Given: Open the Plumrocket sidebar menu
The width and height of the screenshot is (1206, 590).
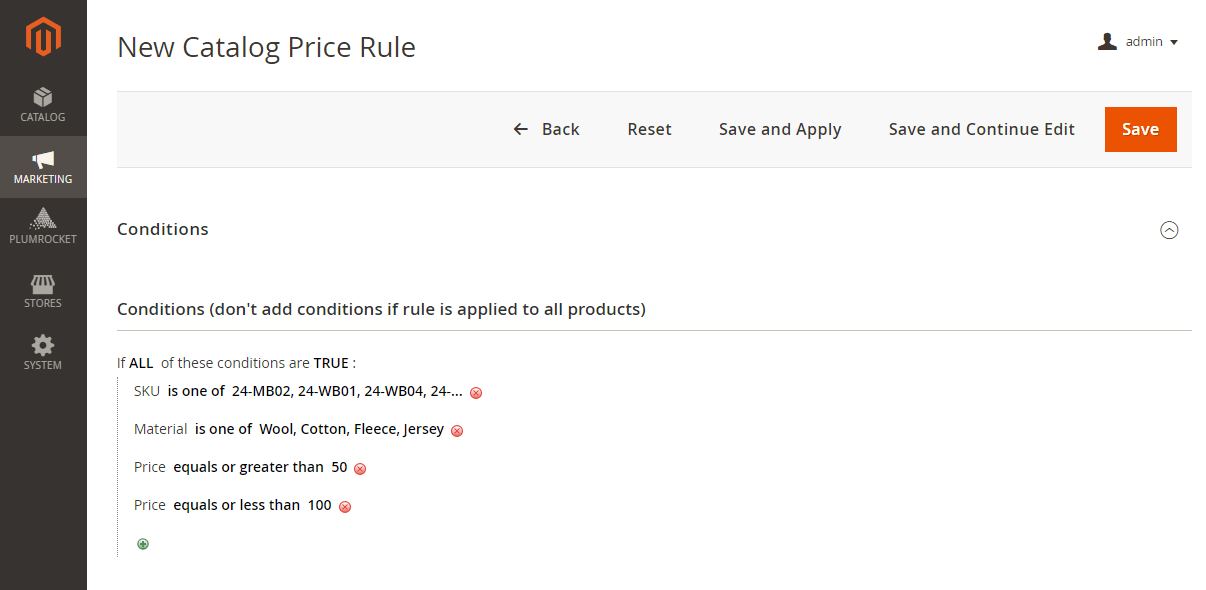Looking at the screenshot, I should pos(43,227).
